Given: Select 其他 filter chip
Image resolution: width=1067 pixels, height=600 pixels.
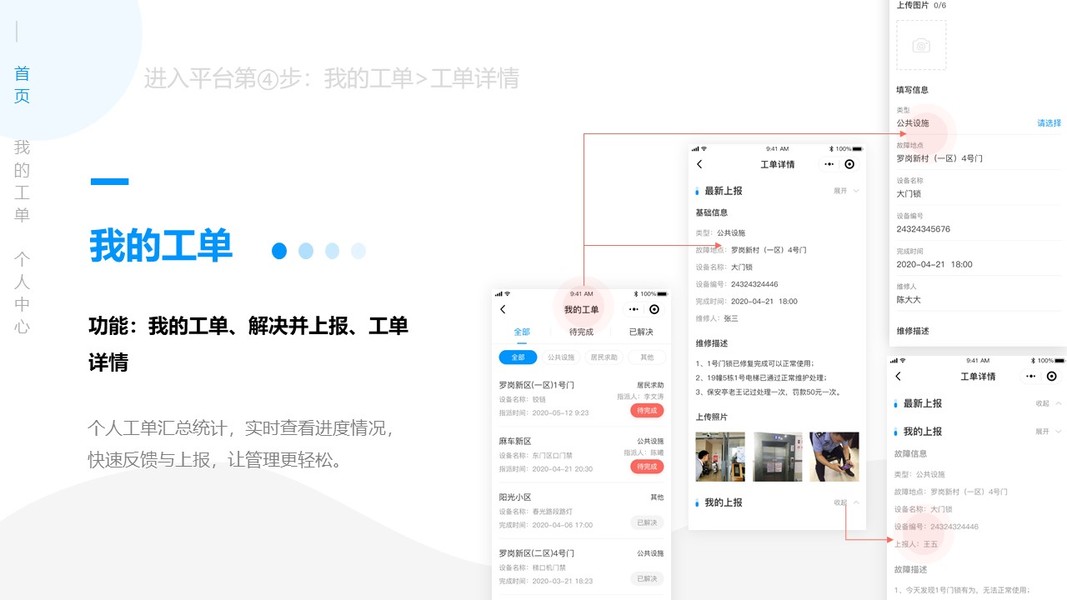Looking at the screenshot, I should [646, 357].
